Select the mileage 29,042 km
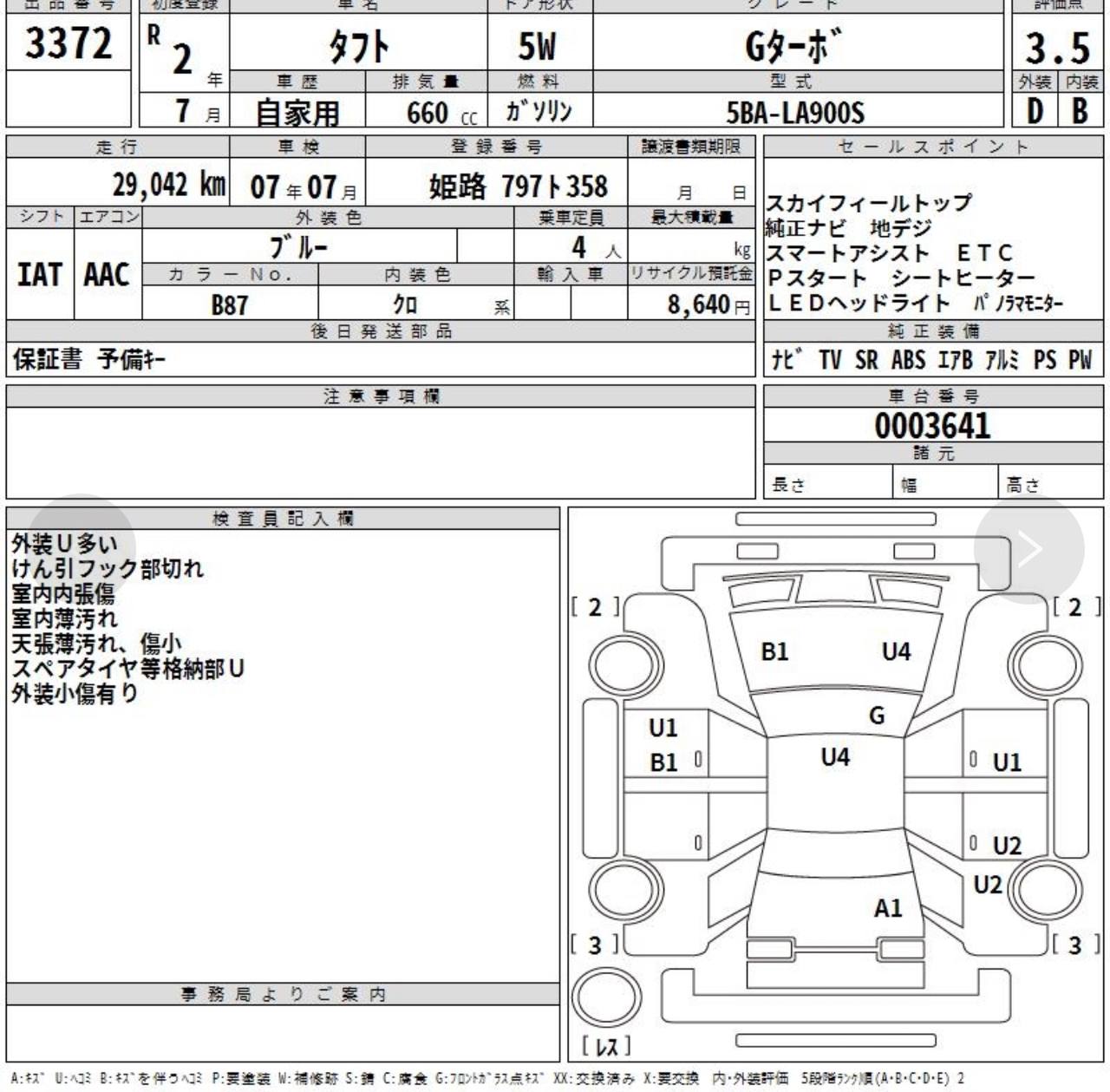This screenshot has height=1092, width=1110. (x=169, y=185)
